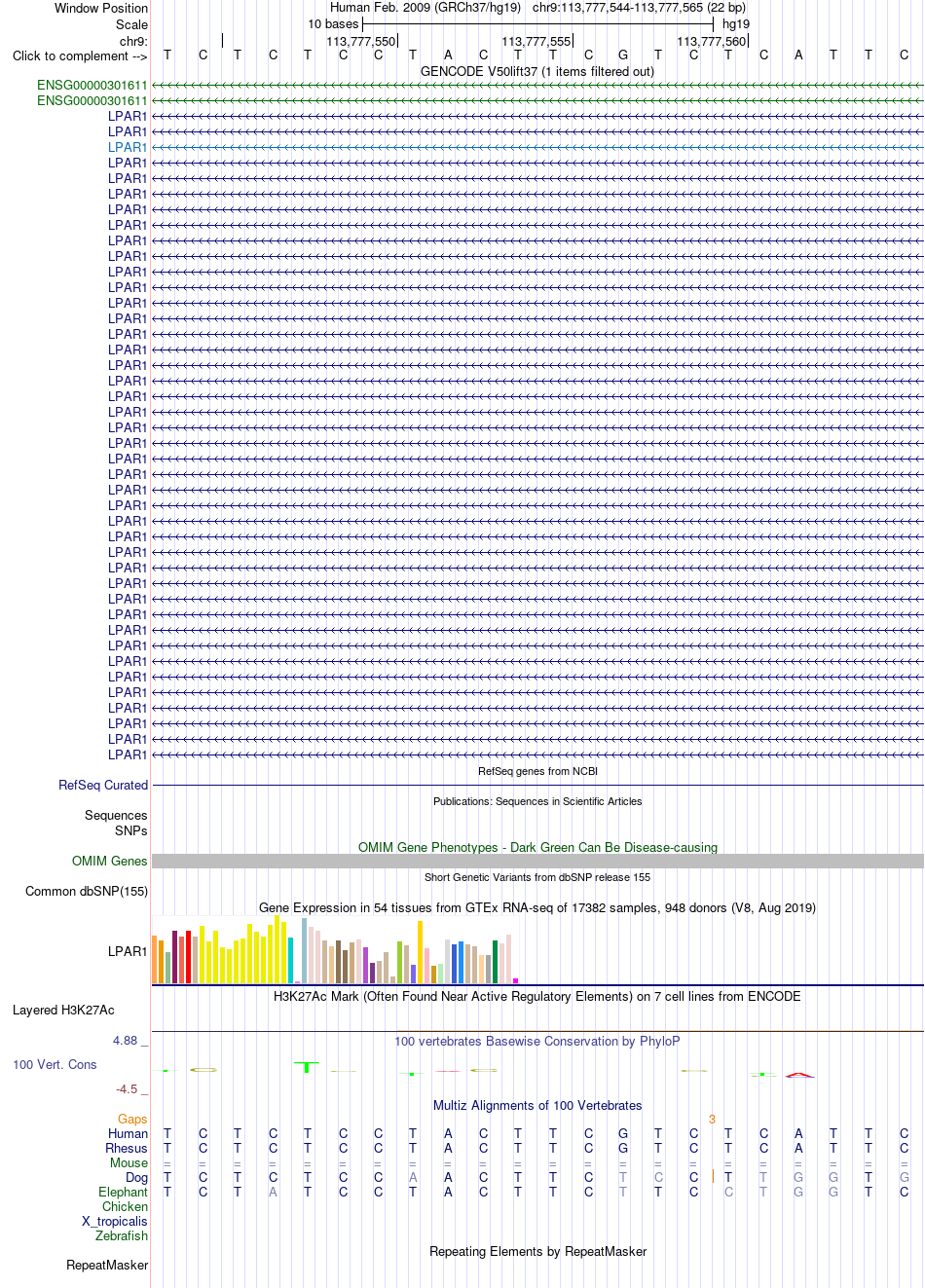Image resolution: width=925 pixels, height=1288 pixels.
Task: Click the orange '3' gap count
Action: tap(712, 1119)
